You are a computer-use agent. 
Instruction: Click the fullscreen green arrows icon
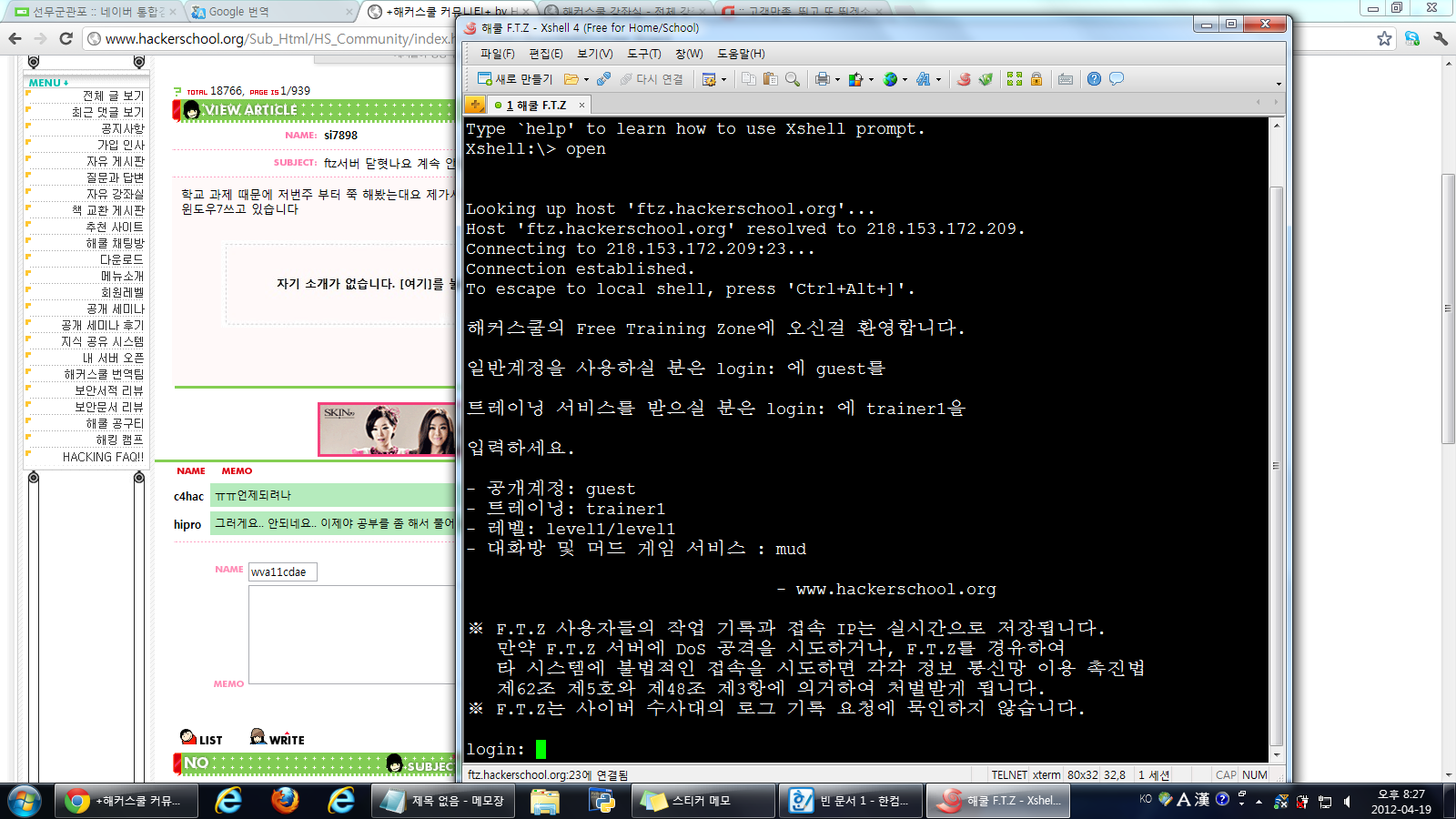click(1015, 79)
